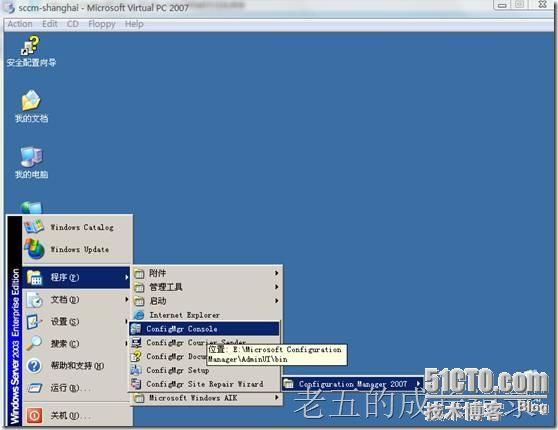
Task: Open the Help menu
Action: tap(134, 24)
